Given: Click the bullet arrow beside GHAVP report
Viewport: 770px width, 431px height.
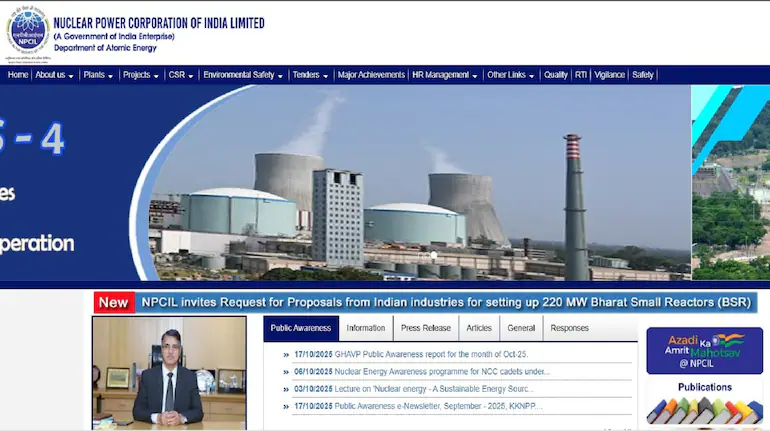Looking at the screenshot, I should coord(285,355).
